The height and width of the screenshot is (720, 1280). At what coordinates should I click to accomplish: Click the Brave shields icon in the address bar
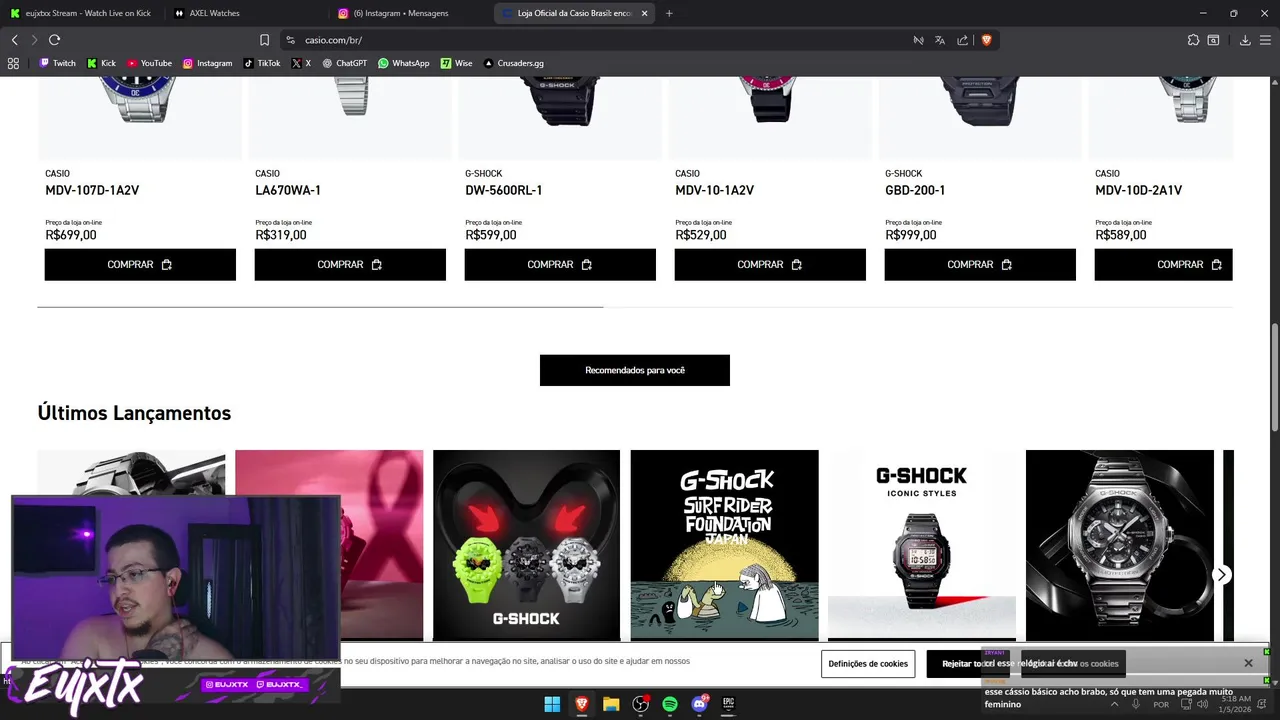(986, 40)
